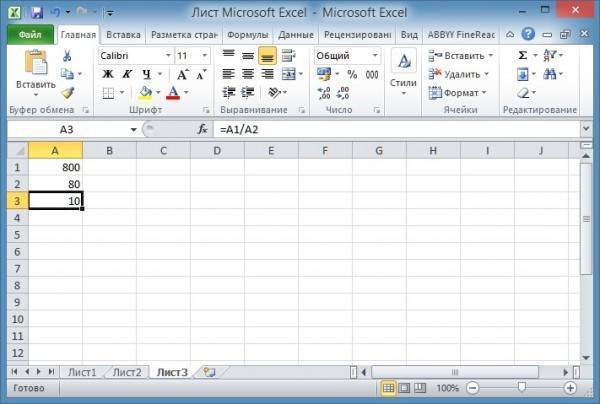The image size is (600, 404).
Task: Click the zoom slider in status bar
Action: (x=519, y=388)
